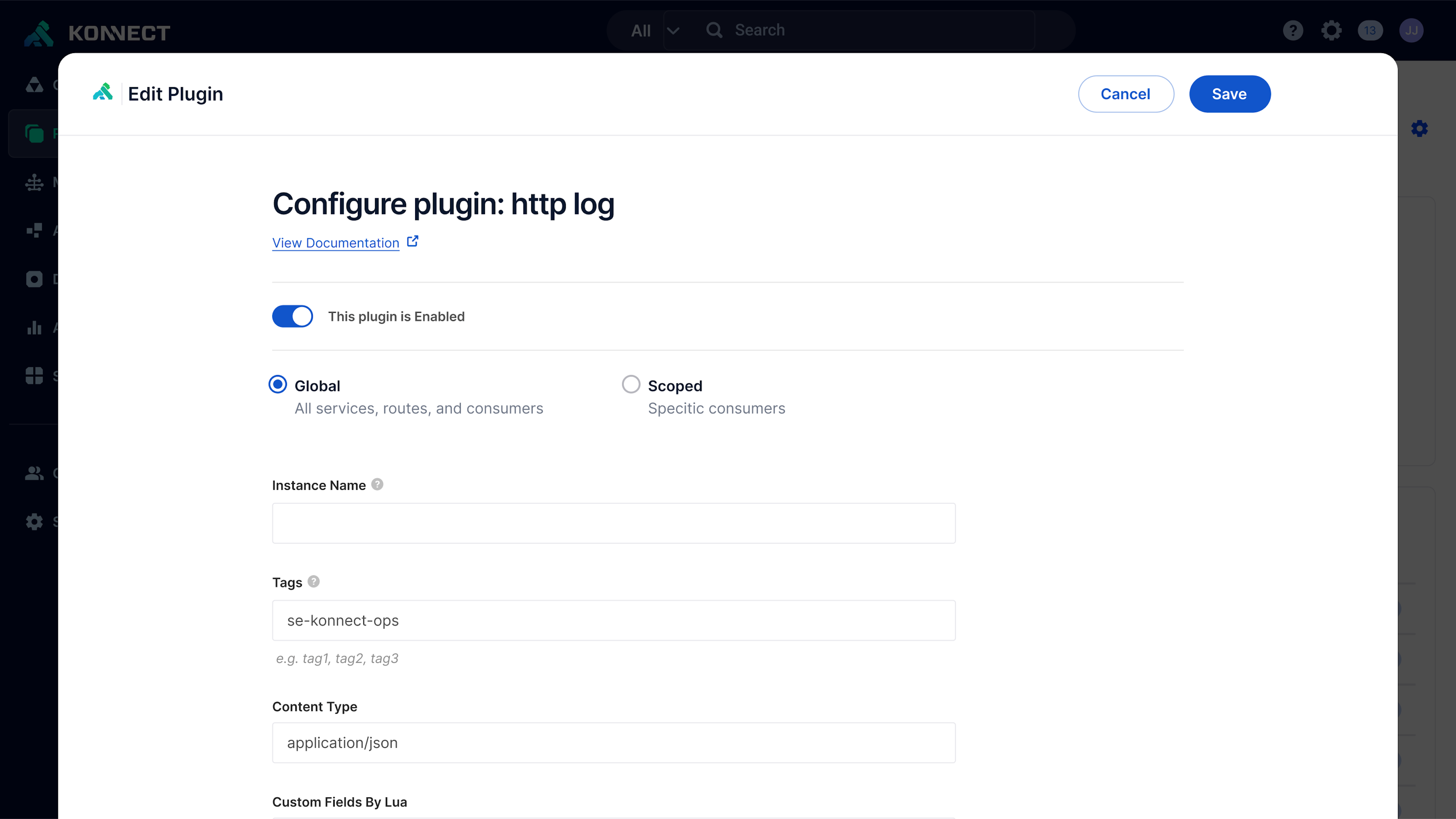Select the Global radio button
The height and width of the screenshot is (819, 1456).
(x=278, y=385)
